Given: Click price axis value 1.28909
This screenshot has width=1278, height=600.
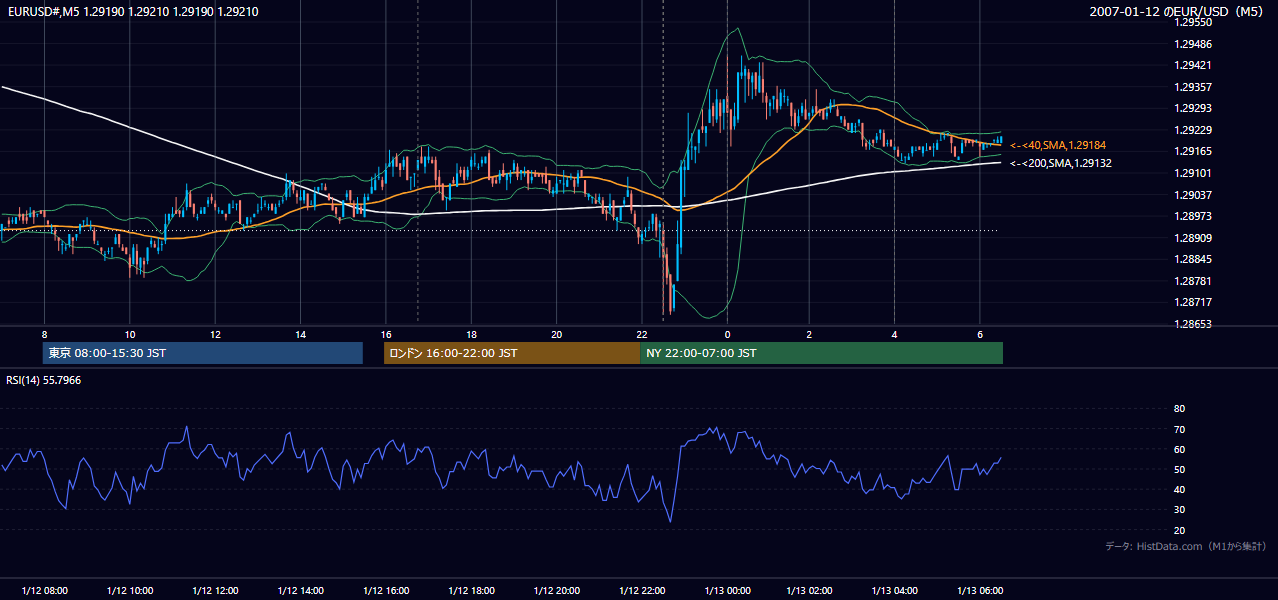Looking at the screenshot, I should point(1193,238).
